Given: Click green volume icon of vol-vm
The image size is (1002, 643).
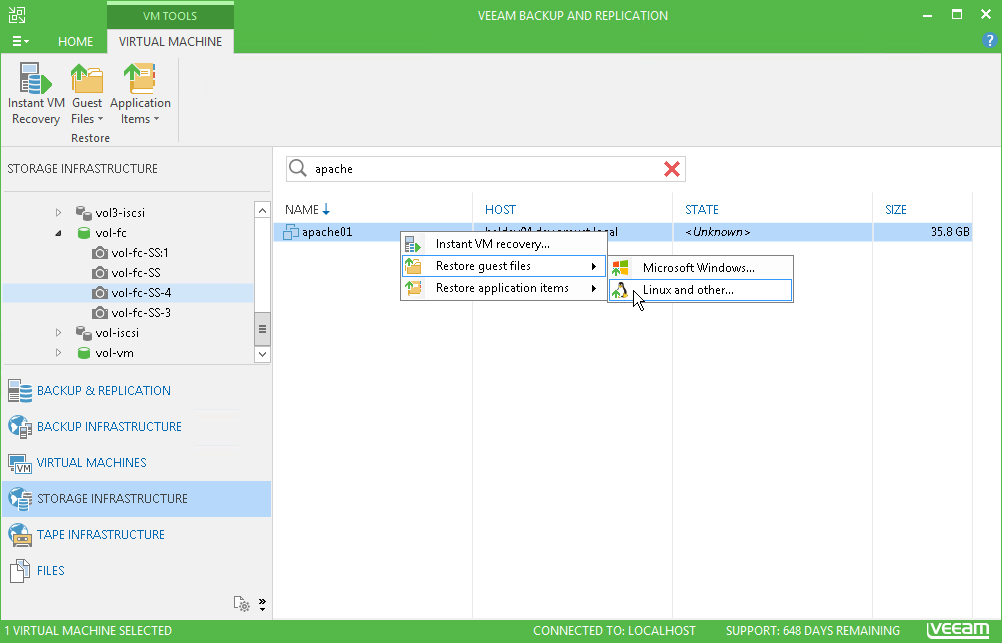Looking at the screenshot, I should [x=84, y=353].
